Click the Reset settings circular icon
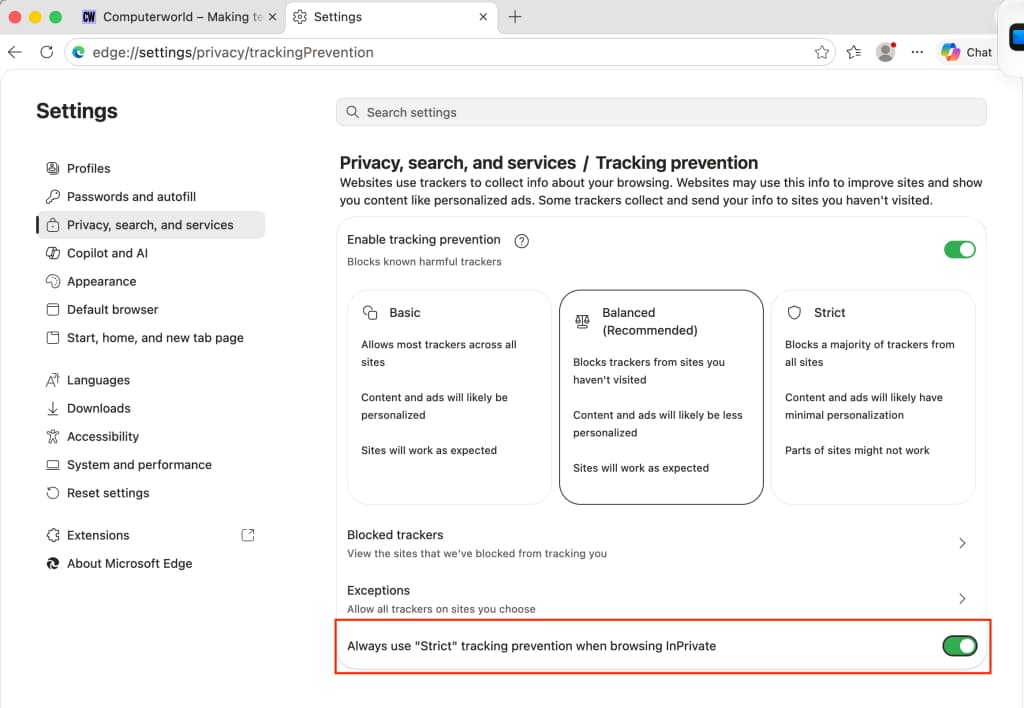1024x708 pixels. pos(53,493)
